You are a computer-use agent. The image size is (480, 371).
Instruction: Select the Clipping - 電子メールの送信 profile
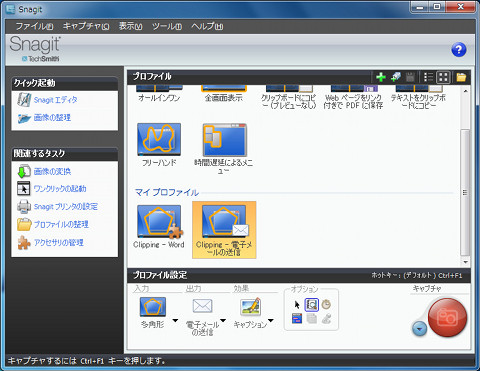click(x=224, y=230)
